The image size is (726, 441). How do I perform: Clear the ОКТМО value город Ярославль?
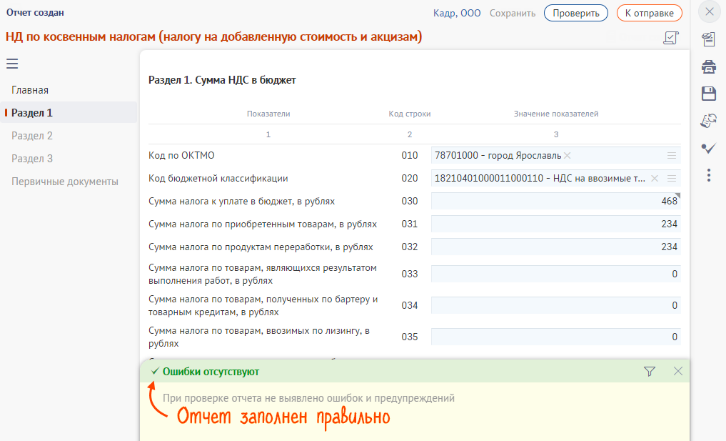[567, 156]
